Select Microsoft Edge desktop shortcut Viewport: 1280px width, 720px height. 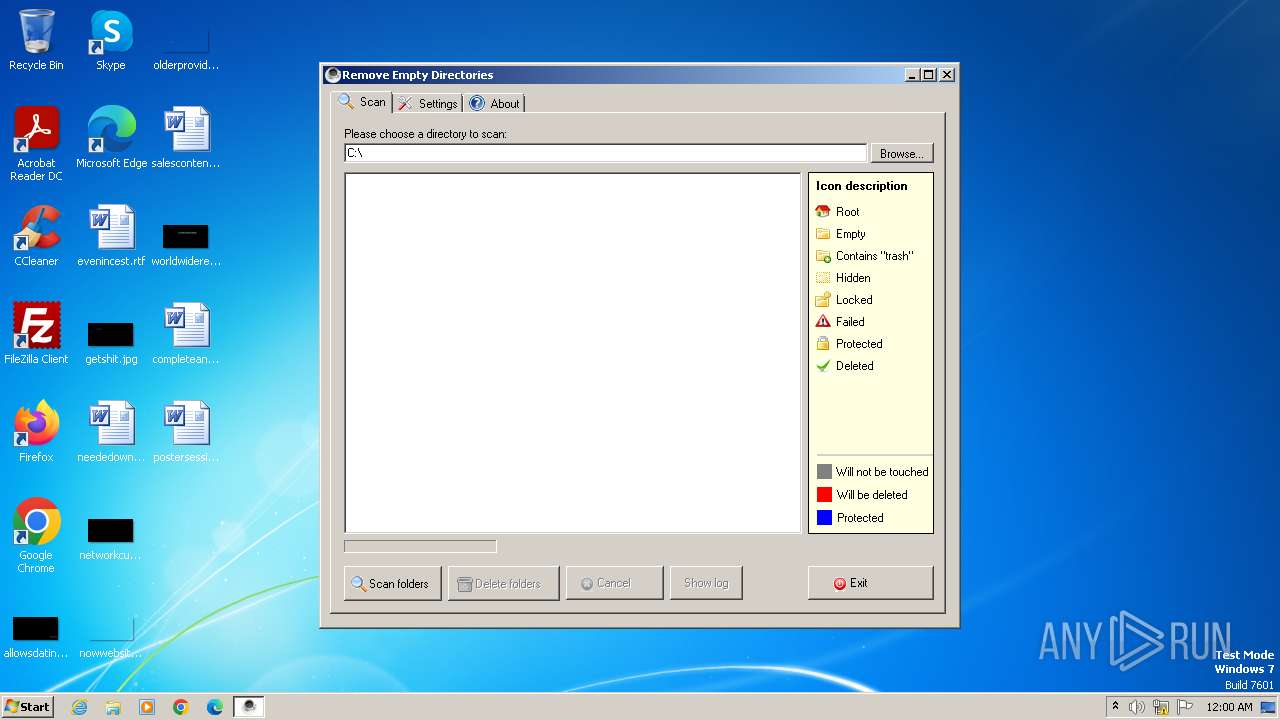[111, 137]
